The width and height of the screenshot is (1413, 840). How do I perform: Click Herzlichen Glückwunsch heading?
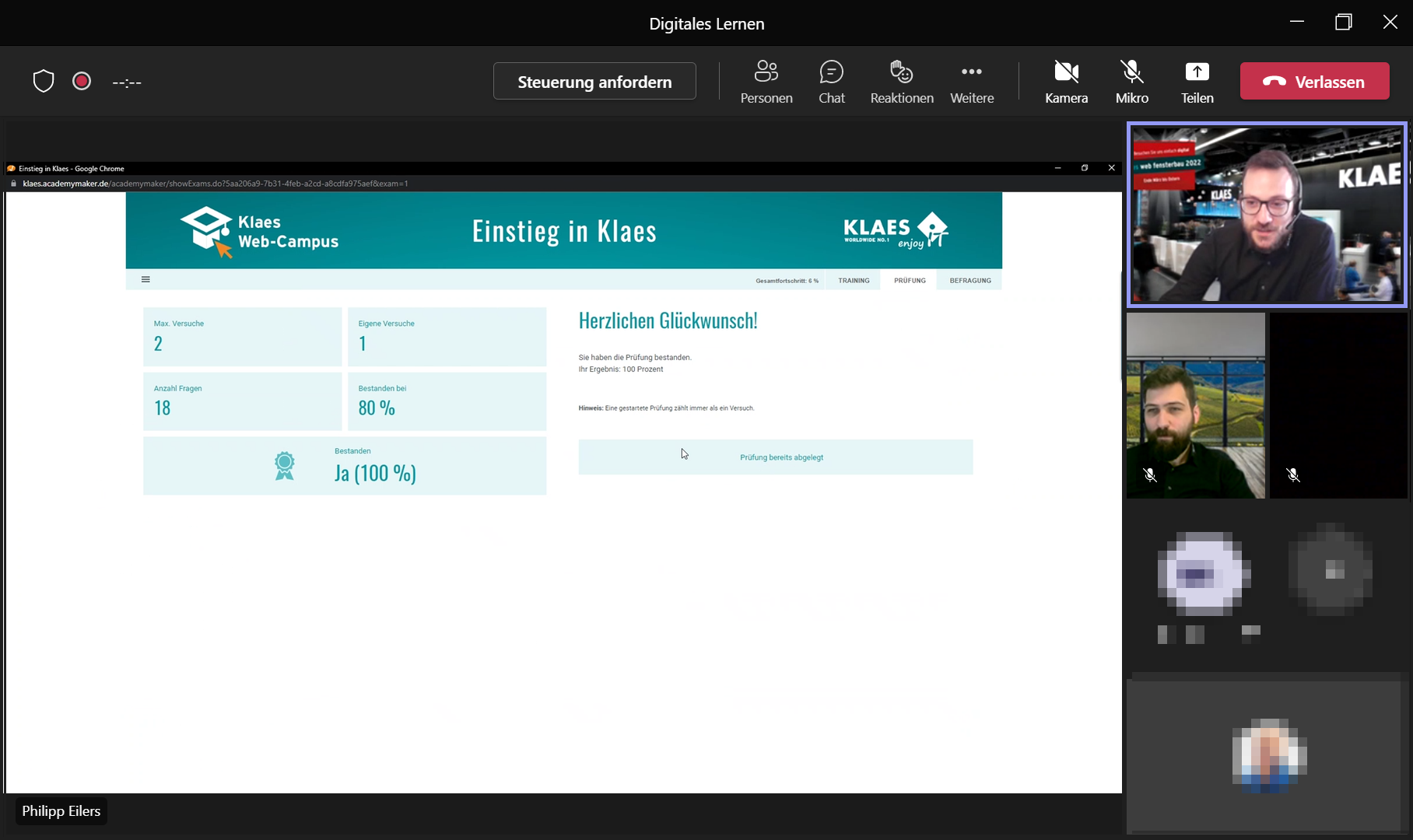pos(668,320)
